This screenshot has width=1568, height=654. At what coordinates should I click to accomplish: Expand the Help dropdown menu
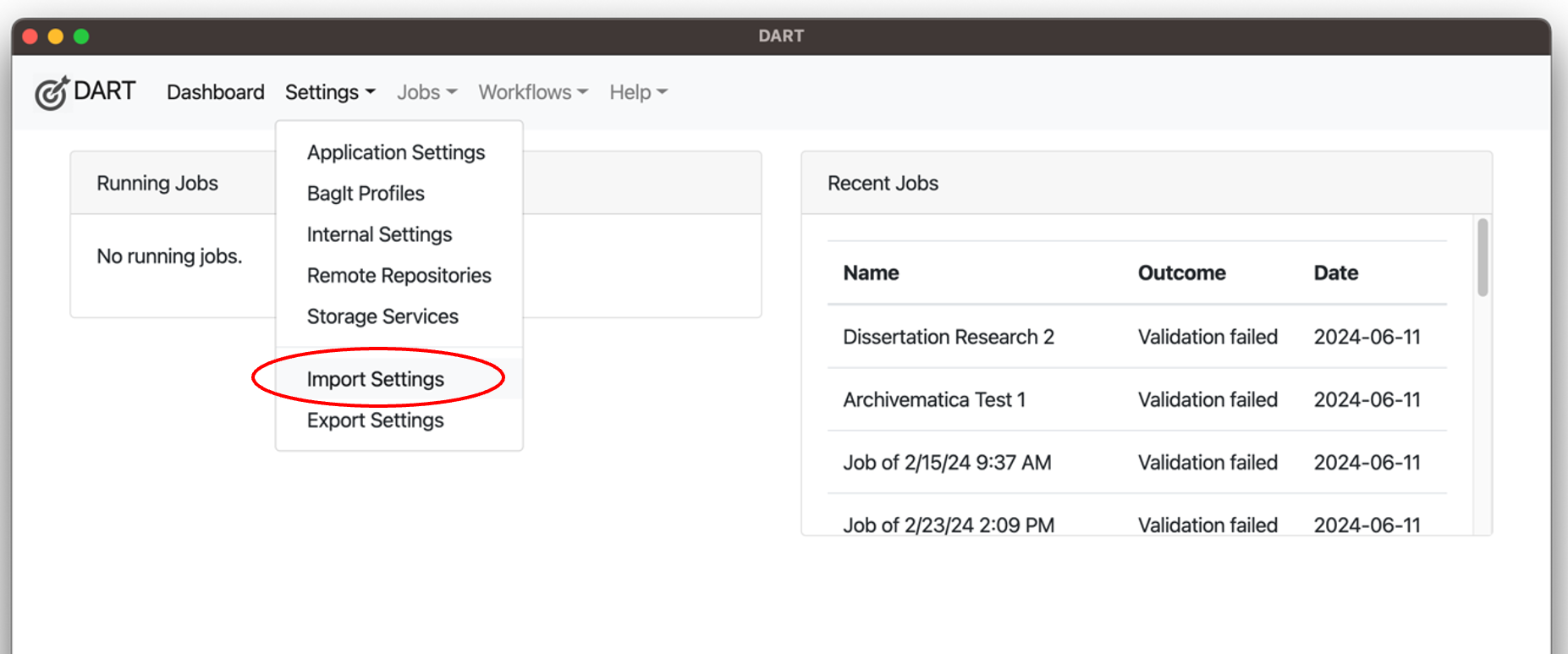[x=639, y=92]
